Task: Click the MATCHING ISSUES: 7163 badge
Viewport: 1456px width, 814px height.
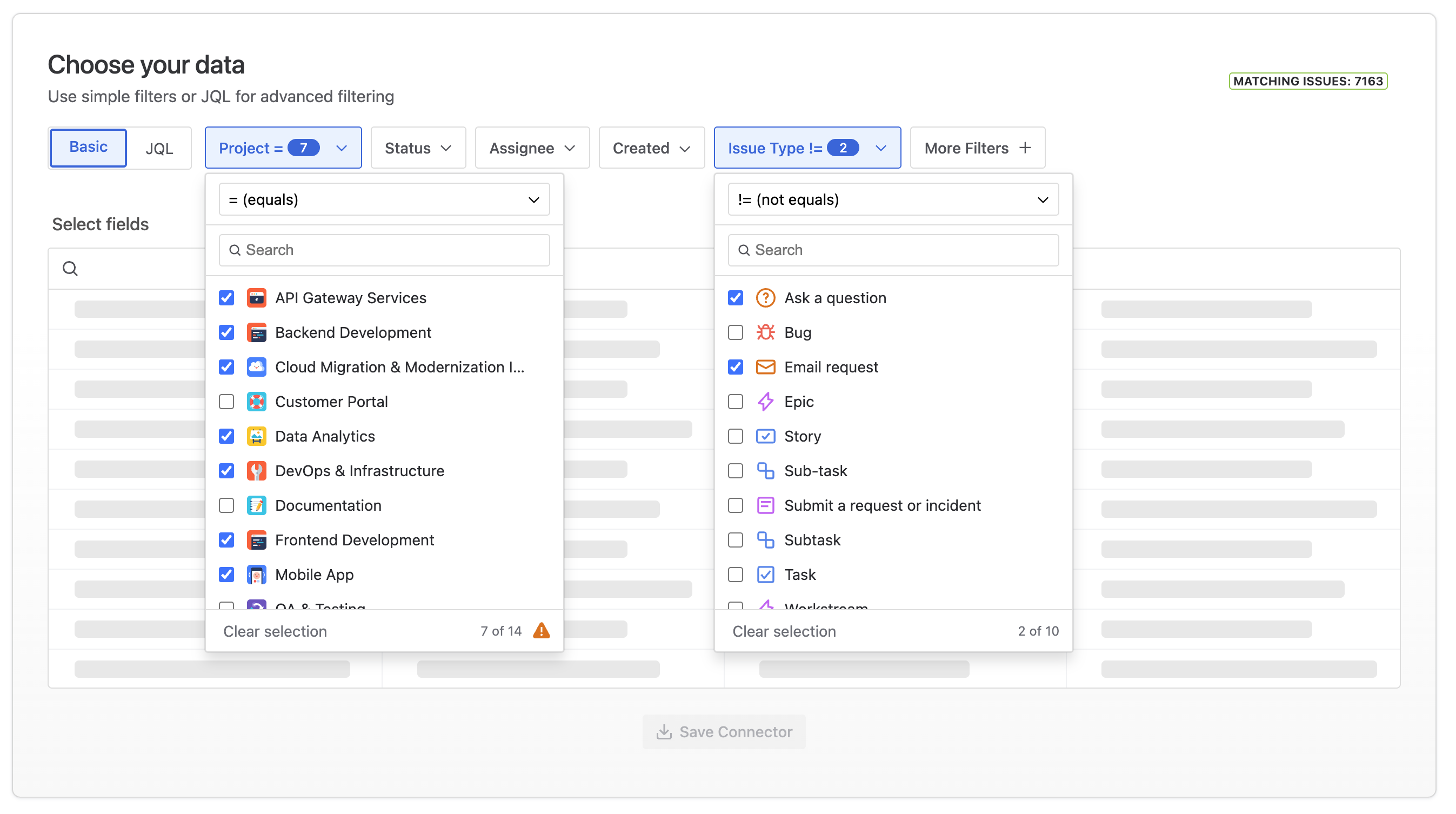Action: (x=1308, y=81)
